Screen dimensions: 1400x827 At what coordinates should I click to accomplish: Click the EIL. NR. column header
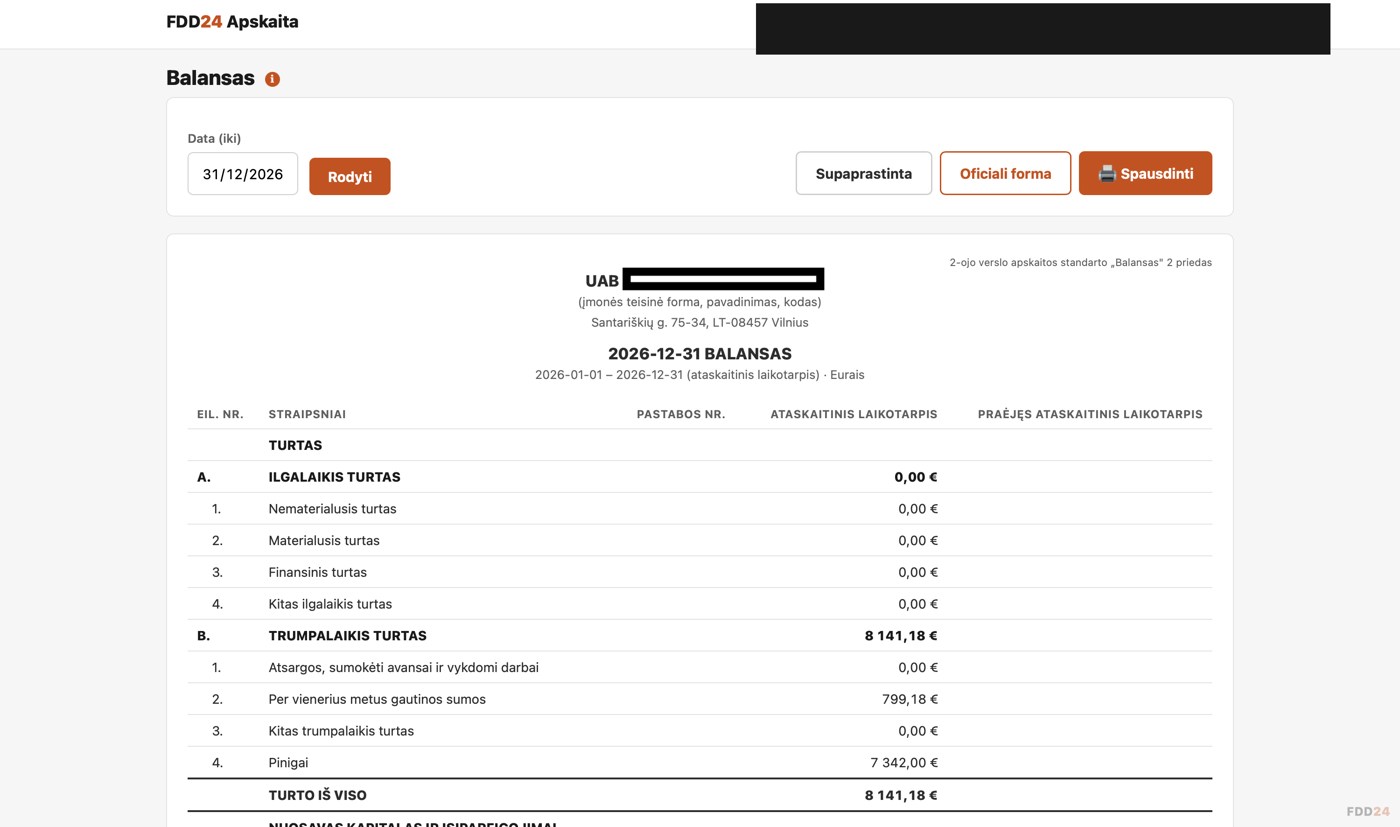coord(220,414)
